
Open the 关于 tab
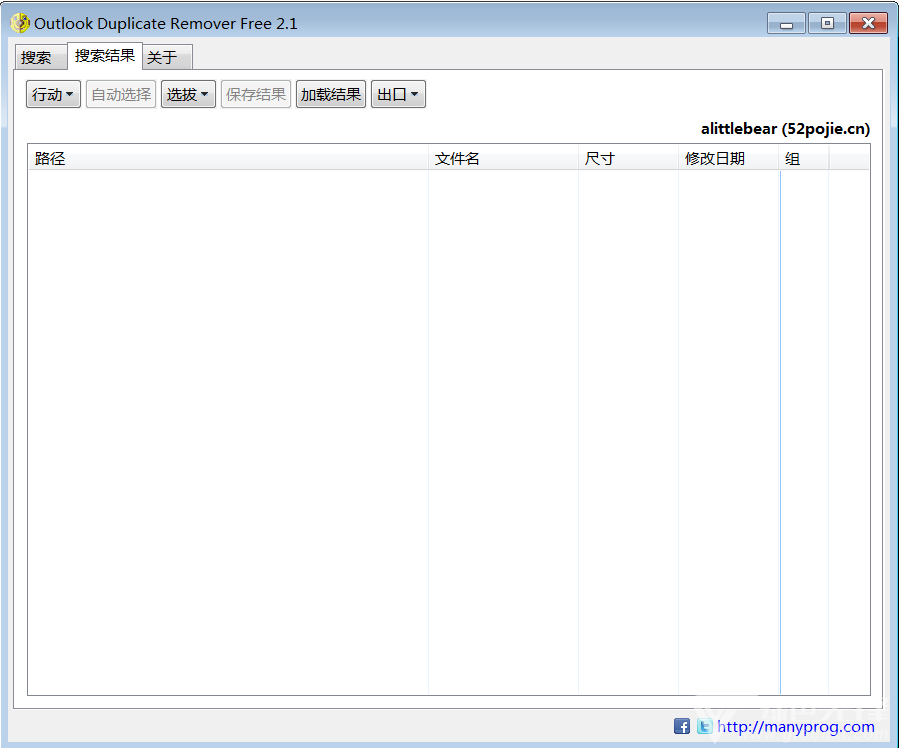pos(167,57)
